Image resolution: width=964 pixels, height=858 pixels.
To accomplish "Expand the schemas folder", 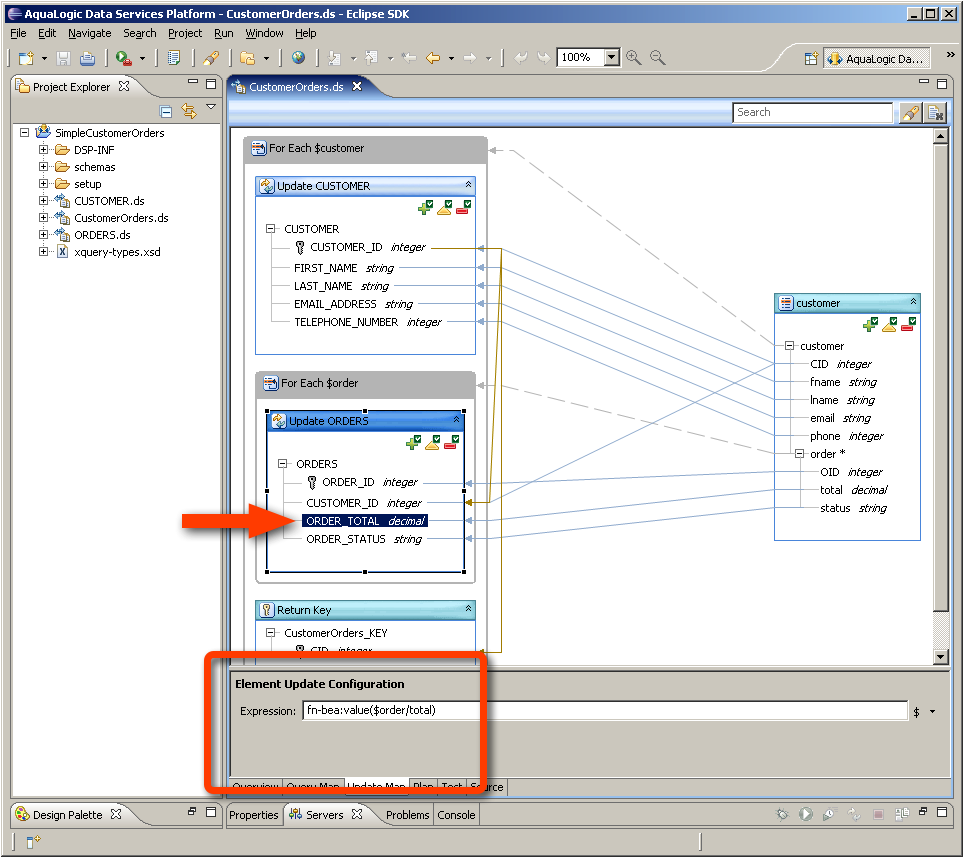I will 43,167.
